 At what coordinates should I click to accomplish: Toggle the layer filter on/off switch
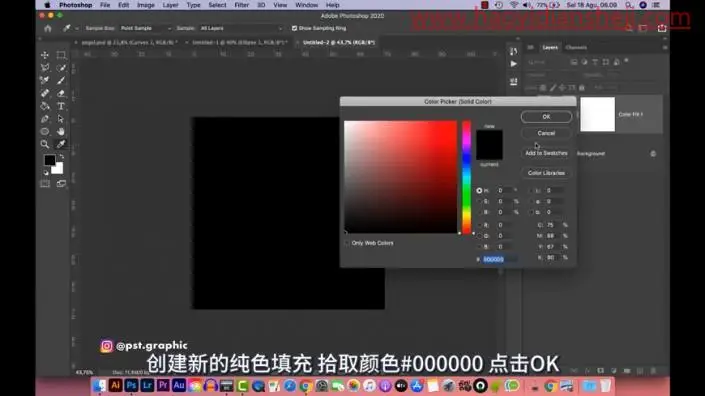[x=626, y=61]
